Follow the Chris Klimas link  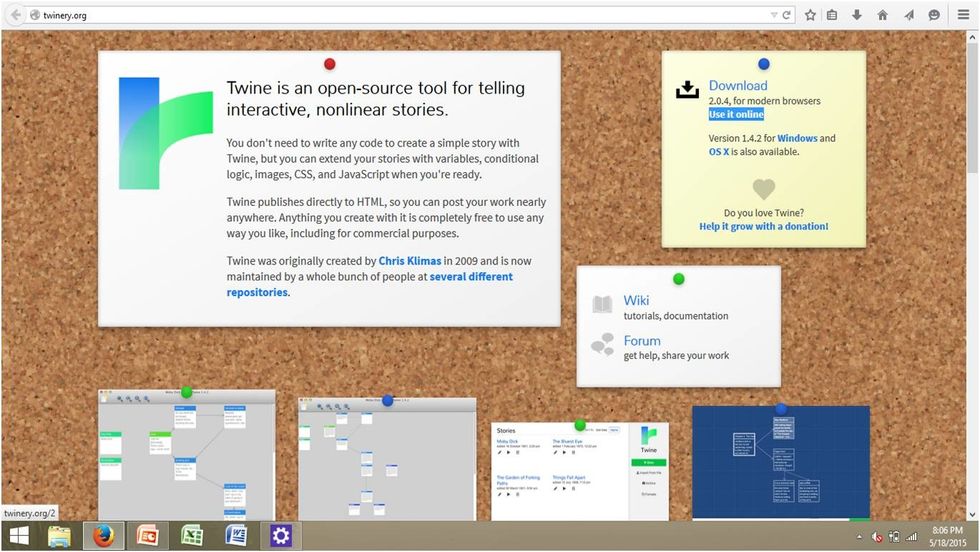pyautogui.click(x=410, y=261)
